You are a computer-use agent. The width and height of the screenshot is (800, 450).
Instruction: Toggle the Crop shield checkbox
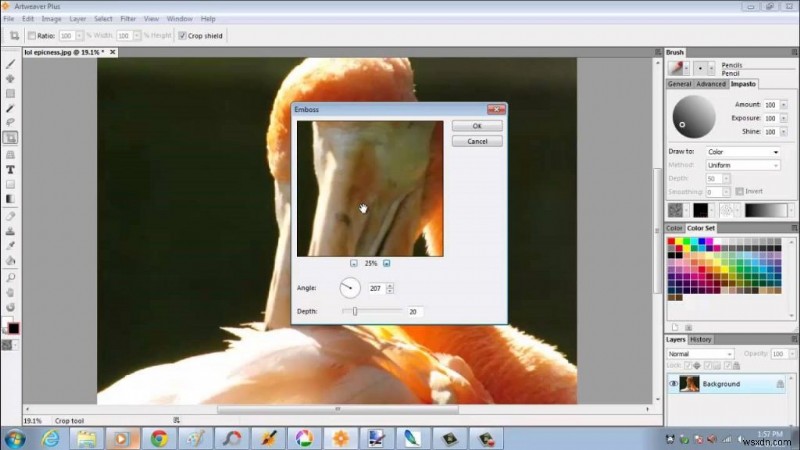(182, 36)
